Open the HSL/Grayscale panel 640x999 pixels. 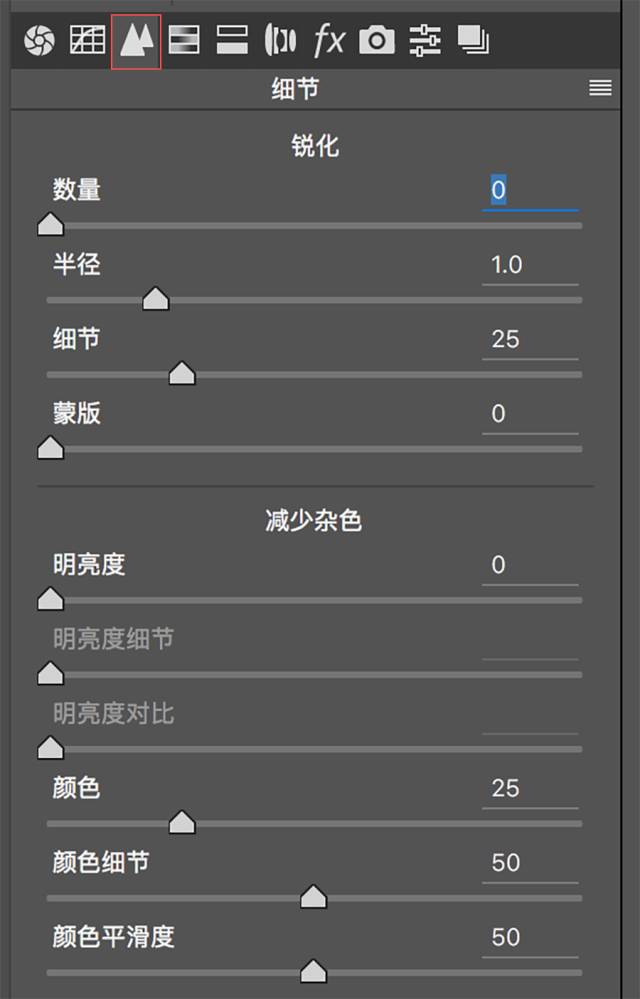tap(184, 40)
